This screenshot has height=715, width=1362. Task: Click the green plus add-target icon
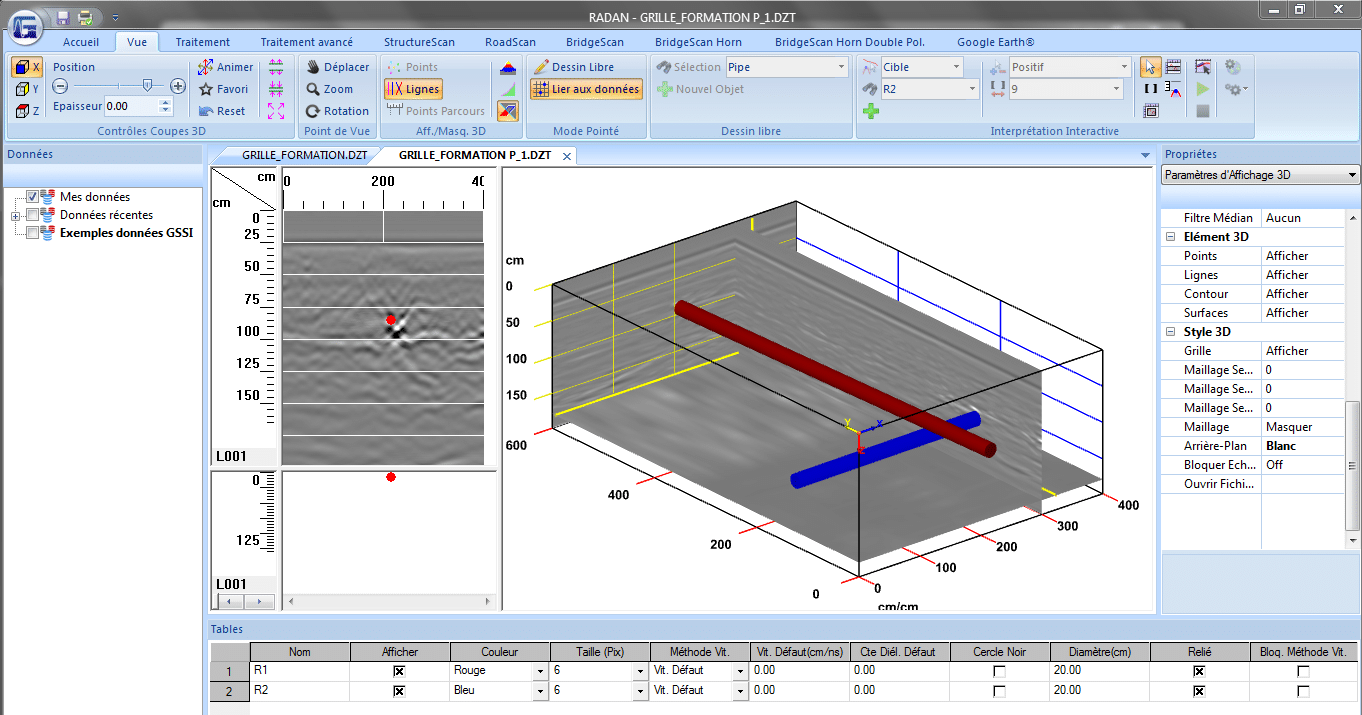pos(870,111)
